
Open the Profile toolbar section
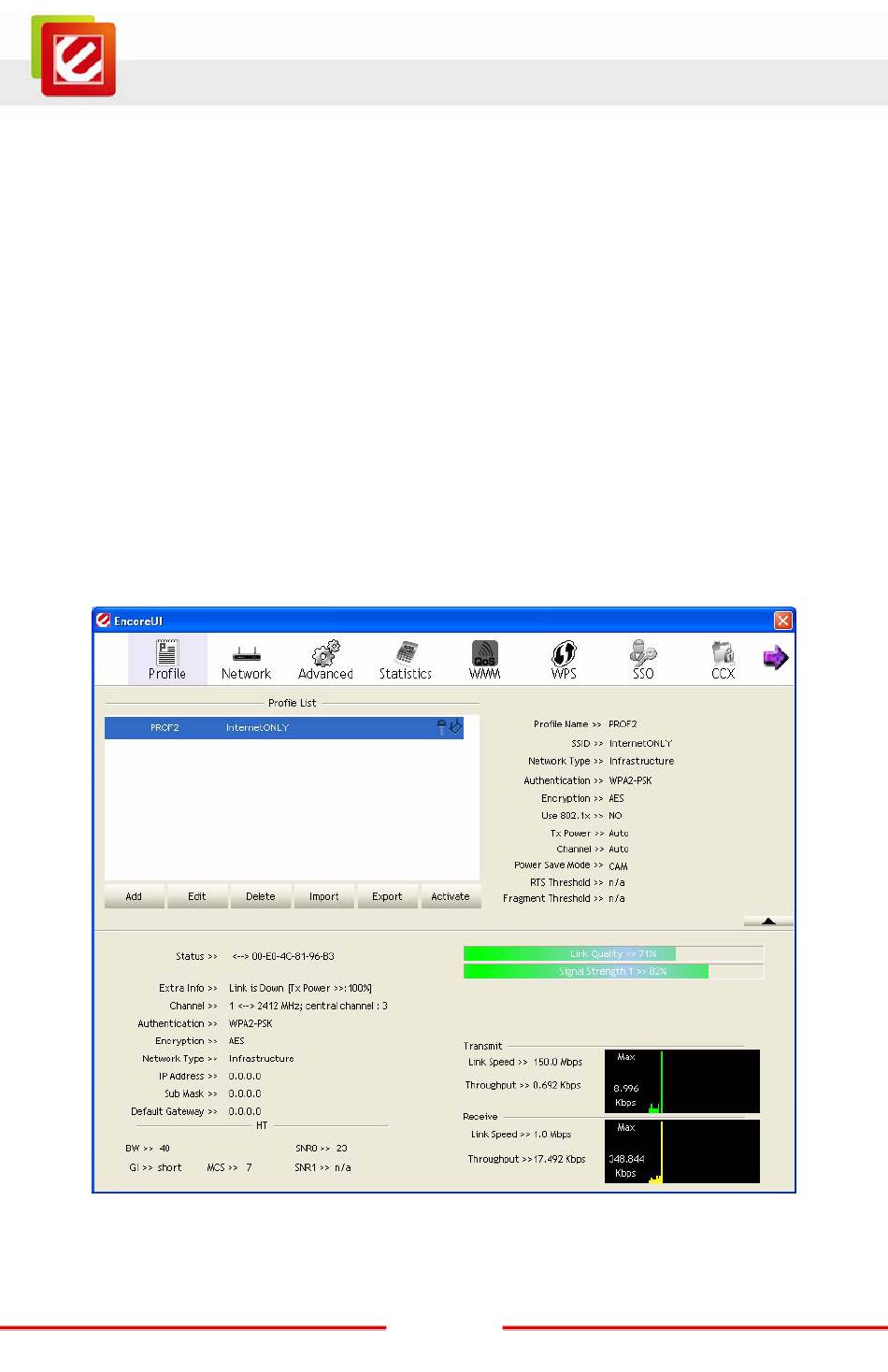click(167, 660)
